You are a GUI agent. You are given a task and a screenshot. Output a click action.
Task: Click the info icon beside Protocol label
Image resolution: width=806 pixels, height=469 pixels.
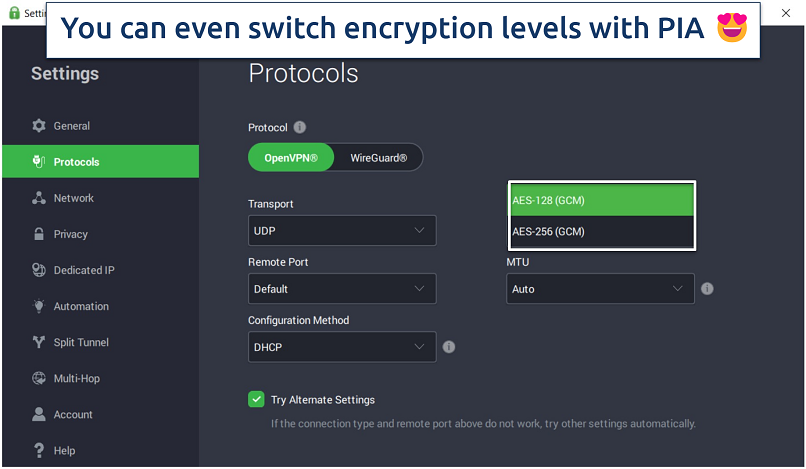point(300,128)
